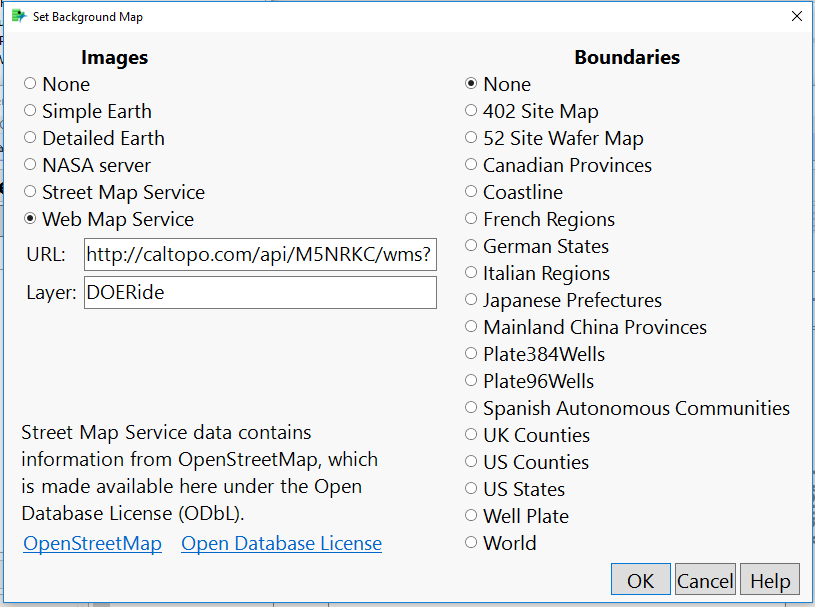Select None under Images
This screenshot has width=815, height=607.
30,84
